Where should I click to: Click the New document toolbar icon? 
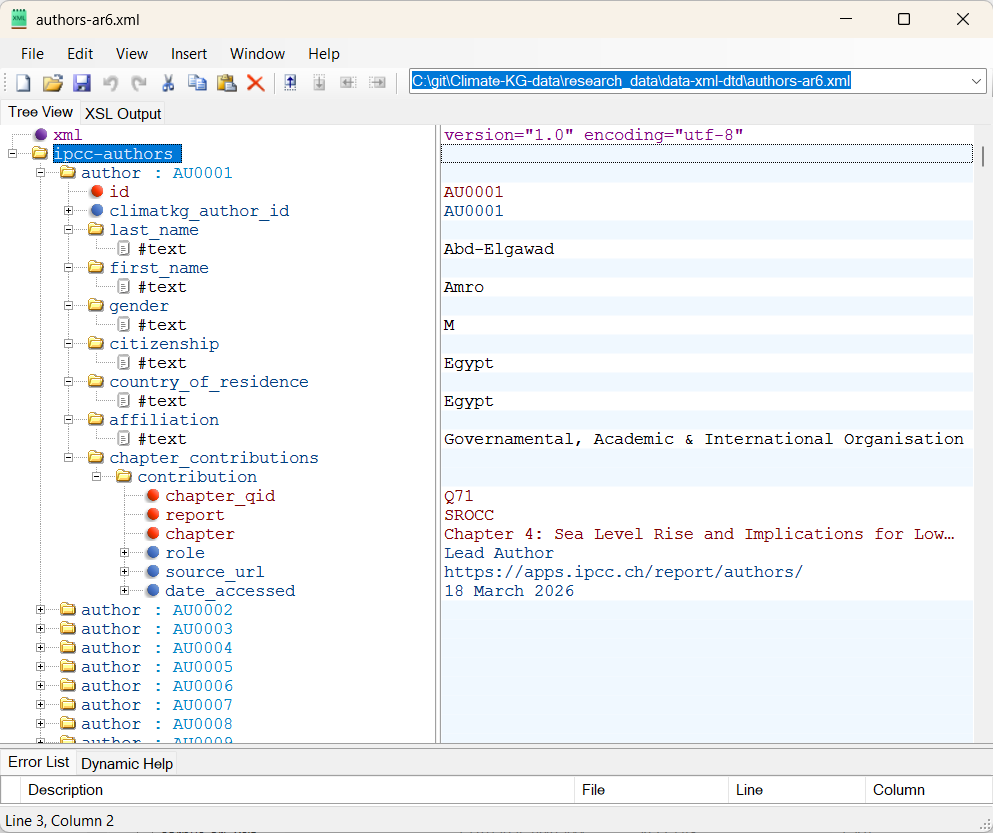(x=23, y=83)
